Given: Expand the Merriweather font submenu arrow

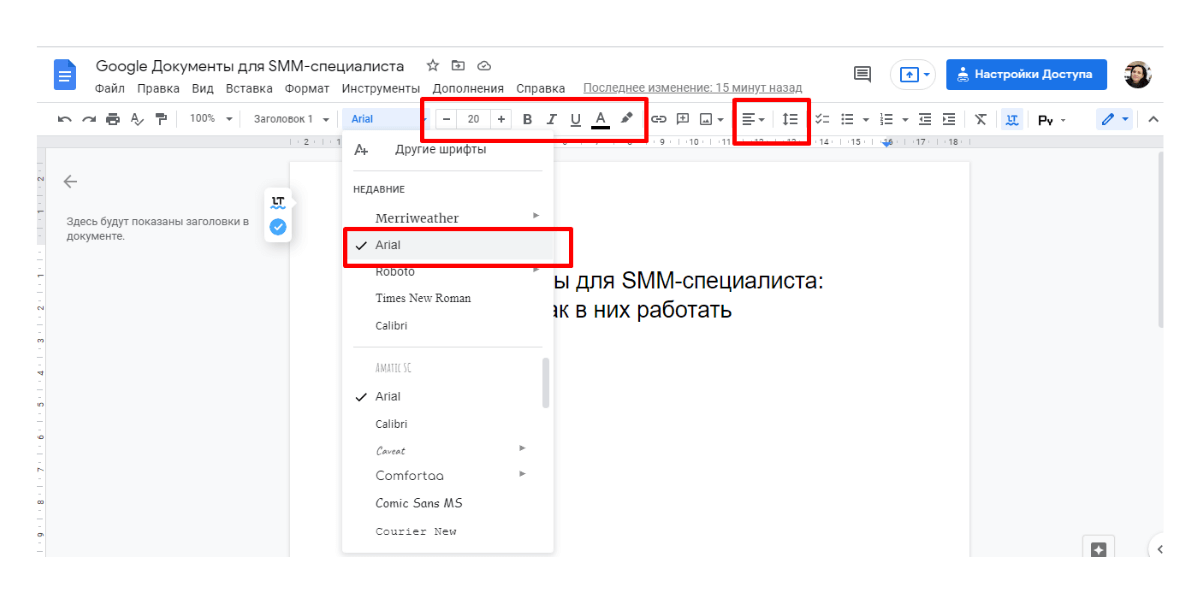Looking at the screenshot, I should pos(536,216).
